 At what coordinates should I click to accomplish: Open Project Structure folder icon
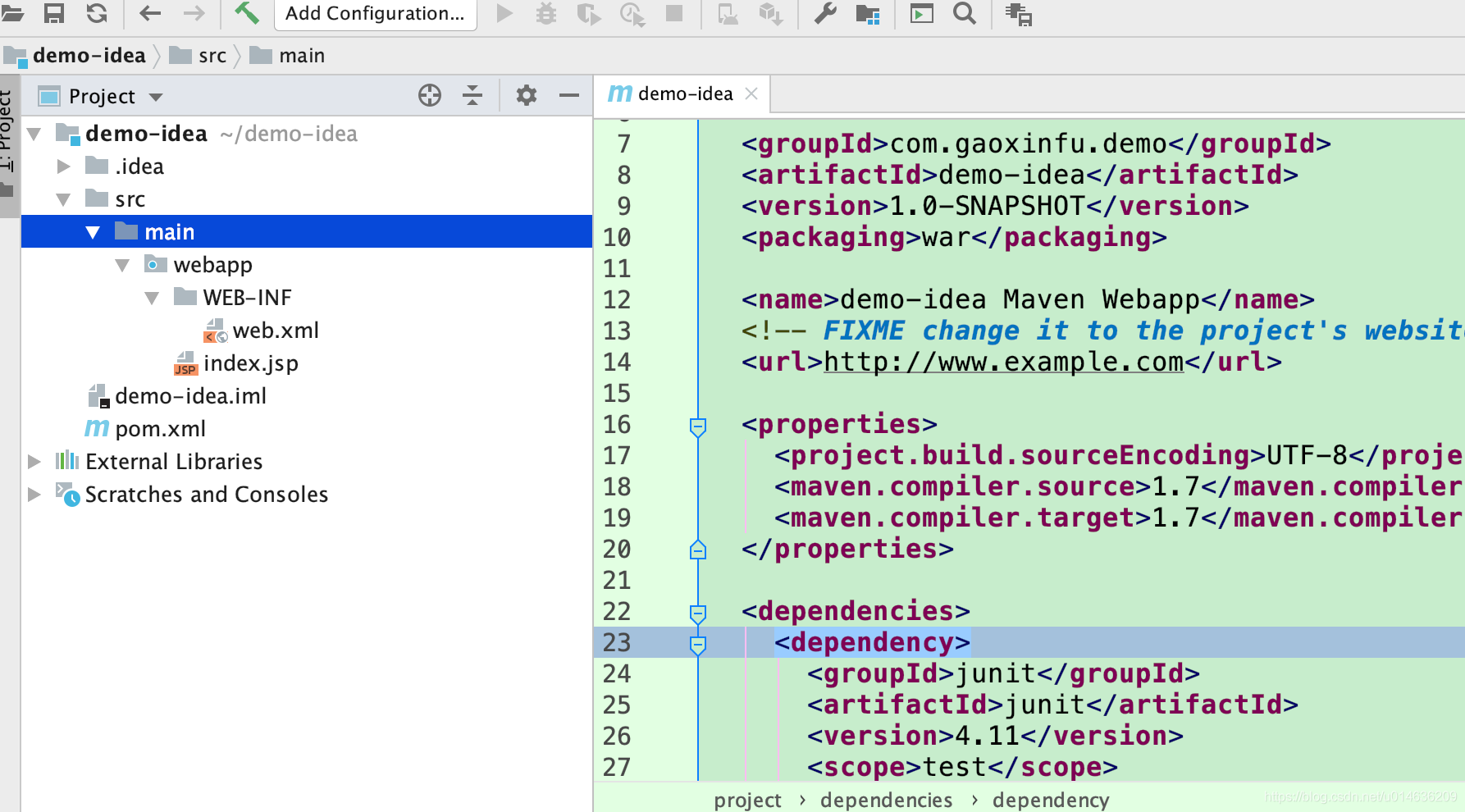[x=867, y=14]
